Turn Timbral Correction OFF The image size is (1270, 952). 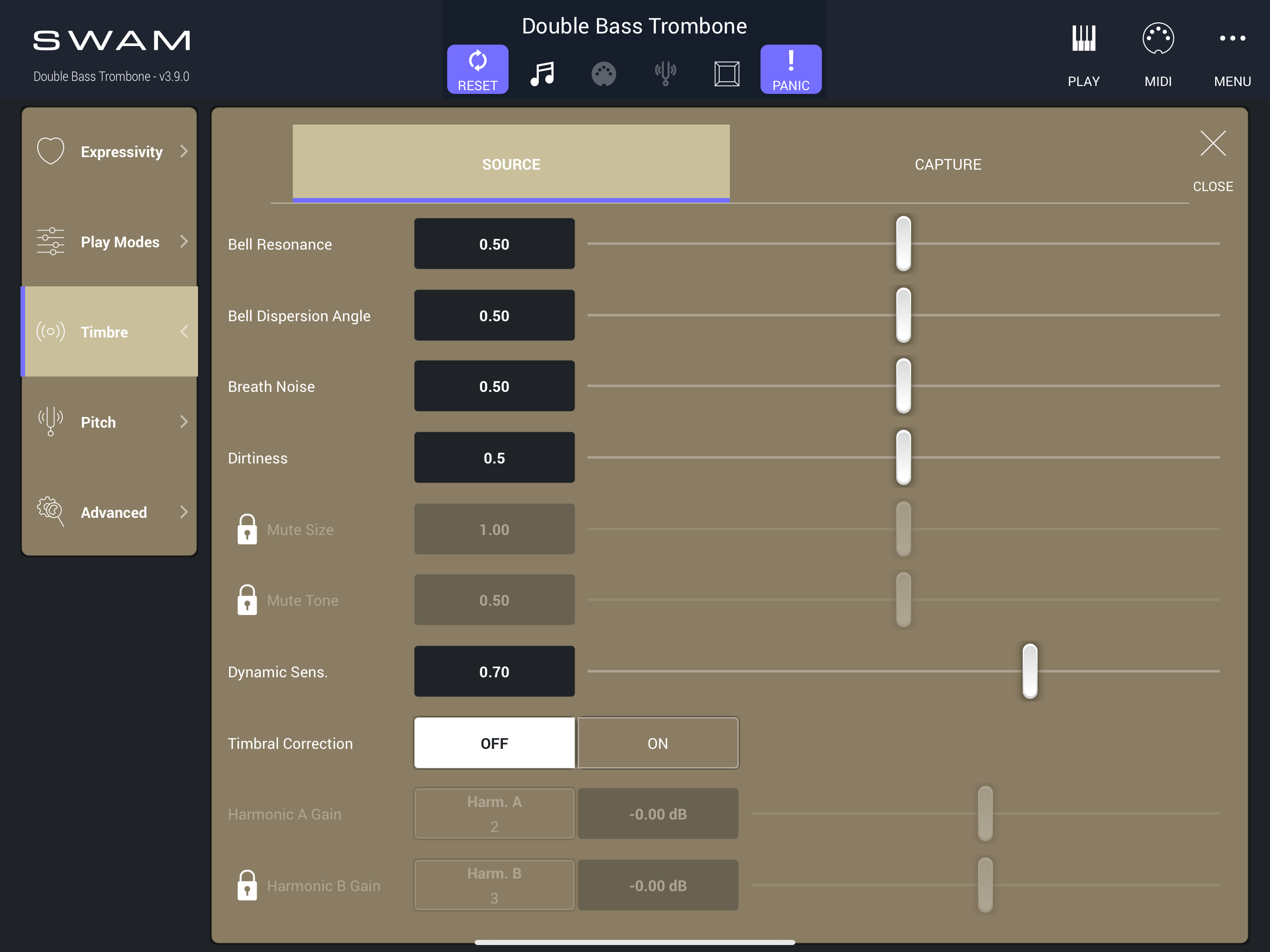[x=494, y=743]
